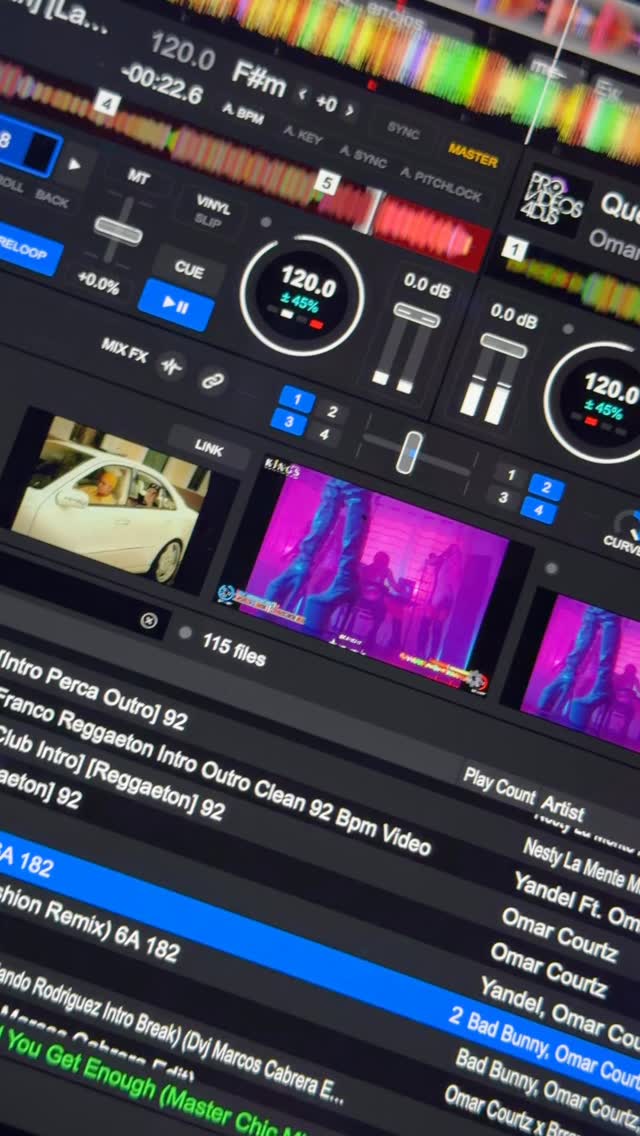Viewport: 640px width, 1136px height.
Task: Toggle left crossfader assign channel 3
Action: coord(288,422)
